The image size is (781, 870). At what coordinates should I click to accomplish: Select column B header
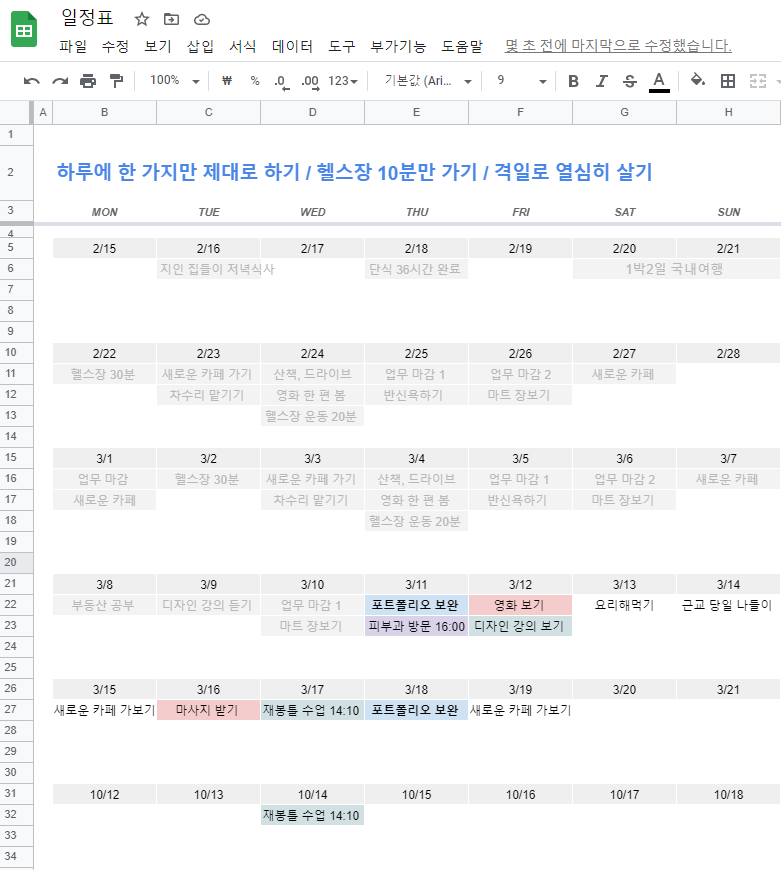coord(104,113)
